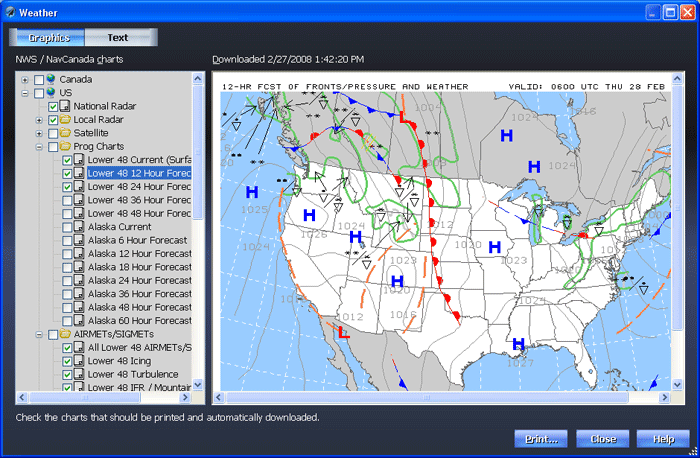
Task: Click the Canada globe icon
Action: point(51,79)
